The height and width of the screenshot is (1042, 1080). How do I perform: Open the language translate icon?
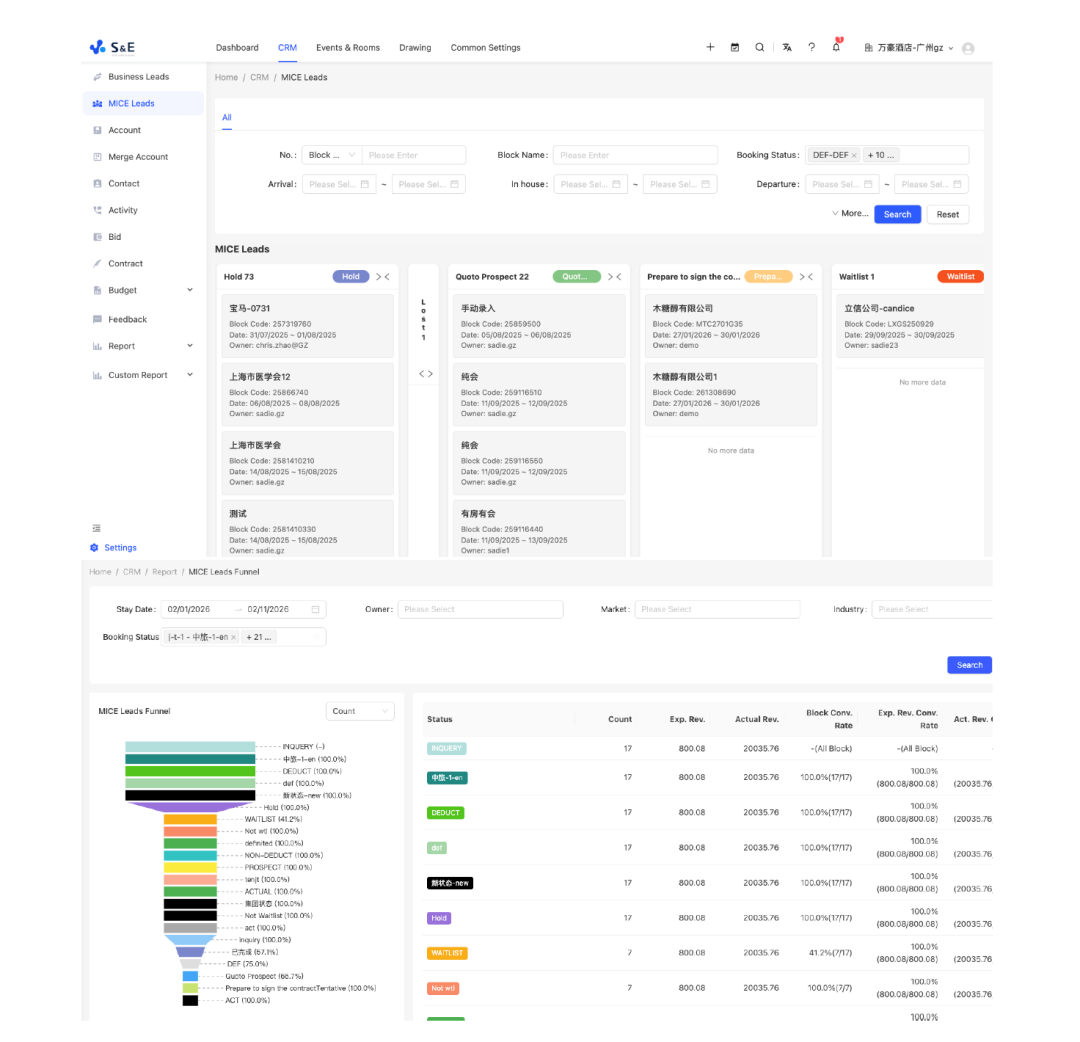(787, 48)
